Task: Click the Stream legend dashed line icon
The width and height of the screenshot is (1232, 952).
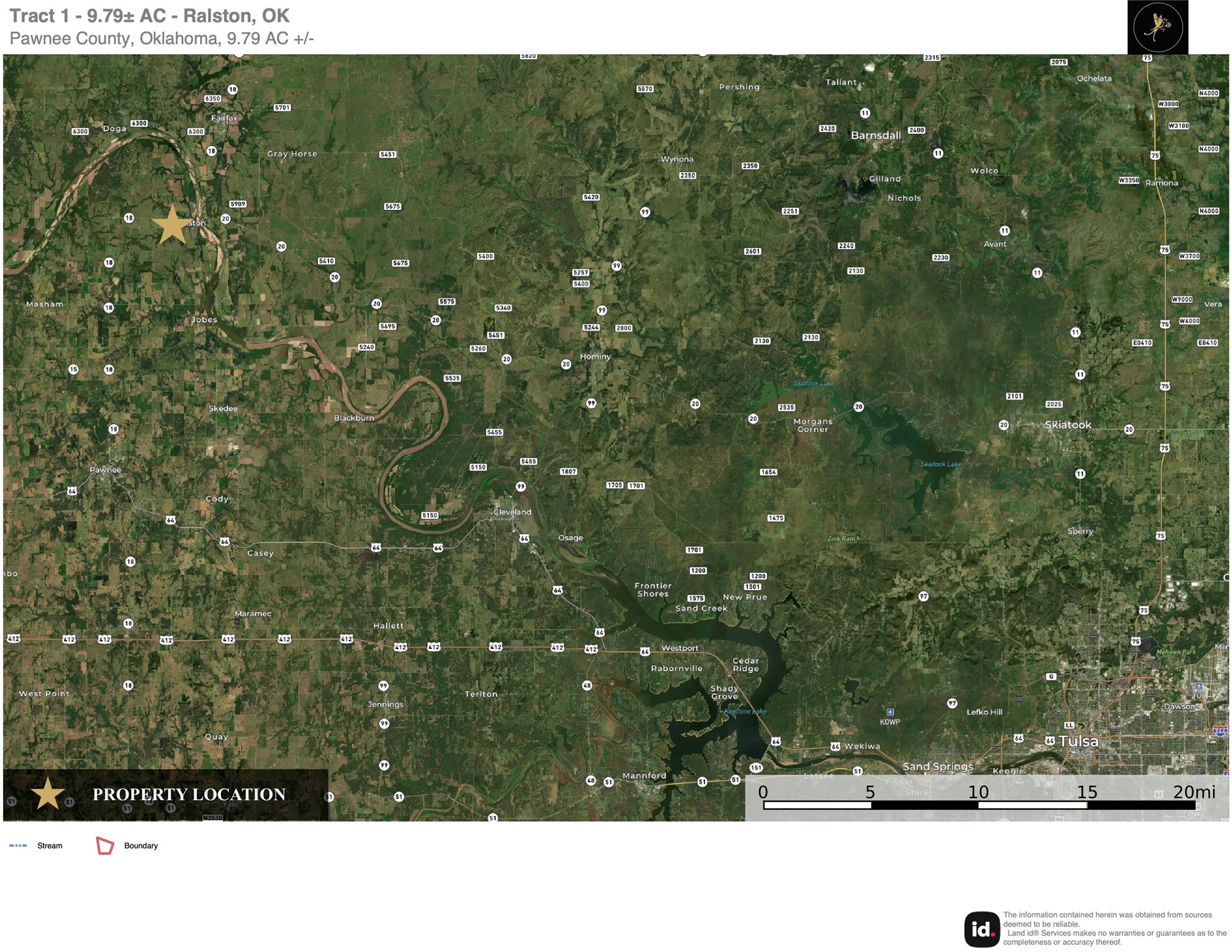Action: click(18, 846)
